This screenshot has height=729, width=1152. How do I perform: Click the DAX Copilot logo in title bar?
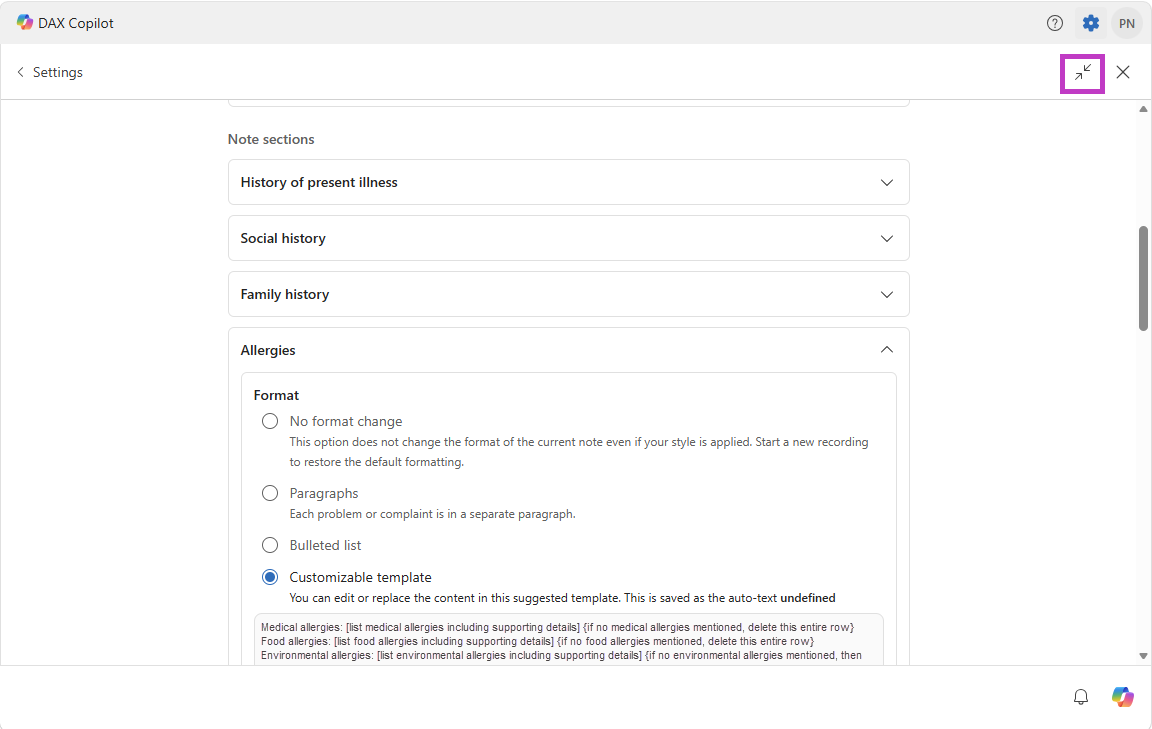25,23
